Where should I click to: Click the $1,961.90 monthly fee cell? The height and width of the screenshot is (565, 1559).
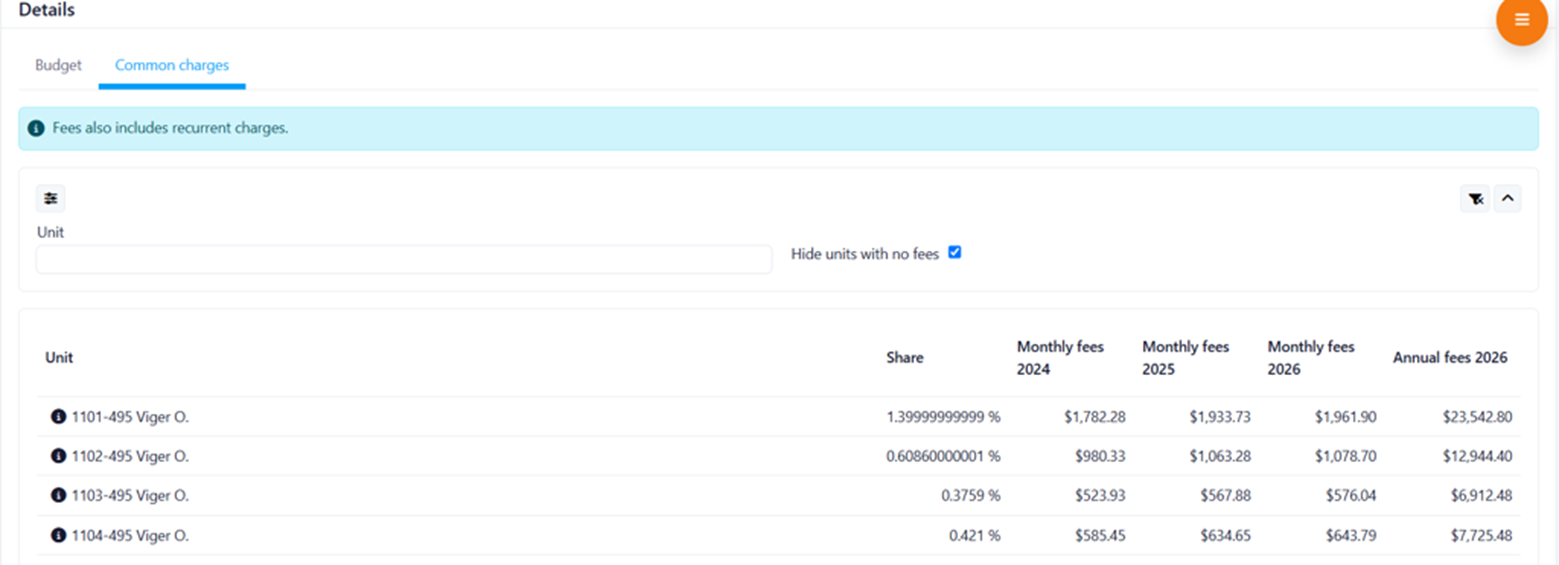pos(1345,417)
